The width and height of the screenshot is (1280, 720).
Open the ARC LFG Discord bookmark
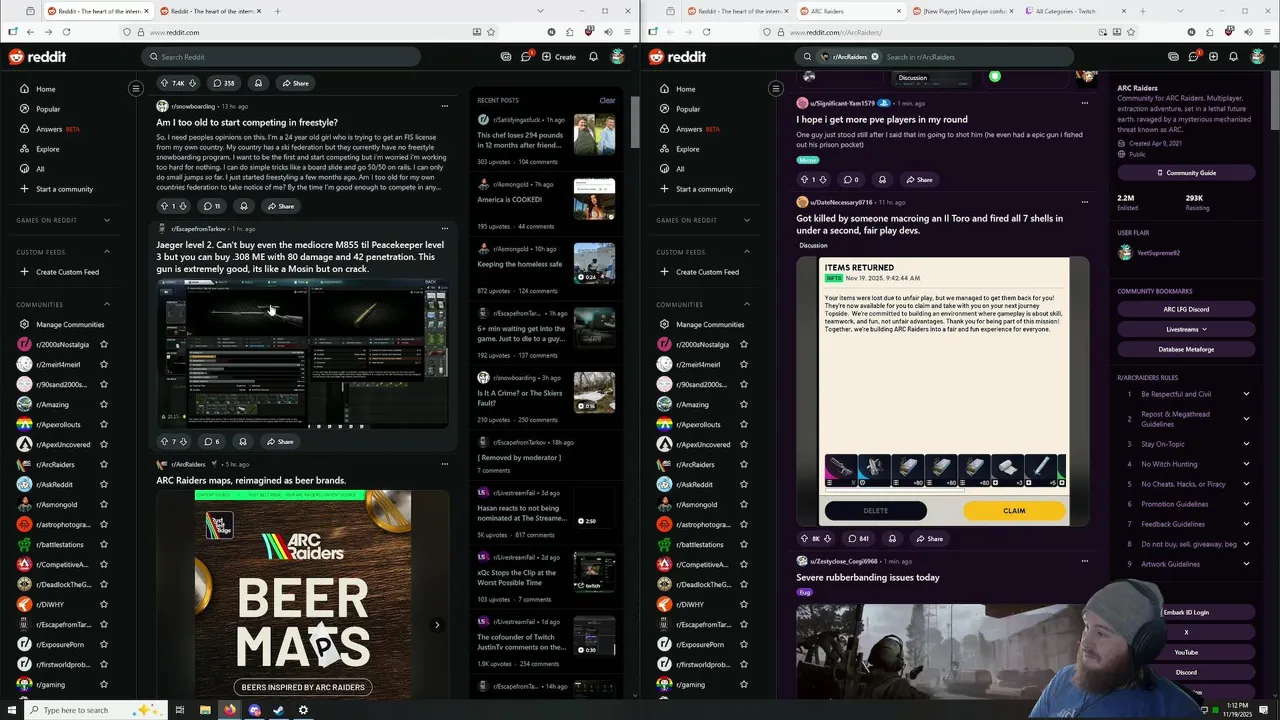[x=1185, y=309]
